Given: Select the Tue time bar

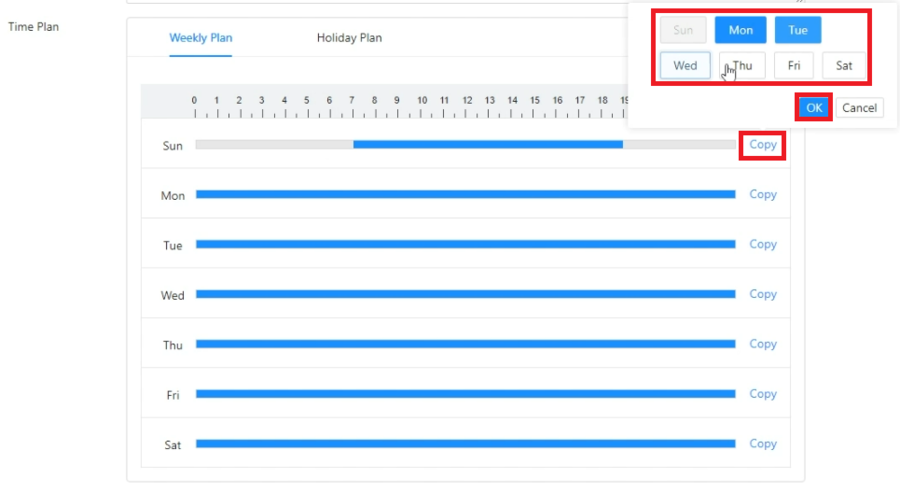Looking at the screenshot, I should coord(465,245).
